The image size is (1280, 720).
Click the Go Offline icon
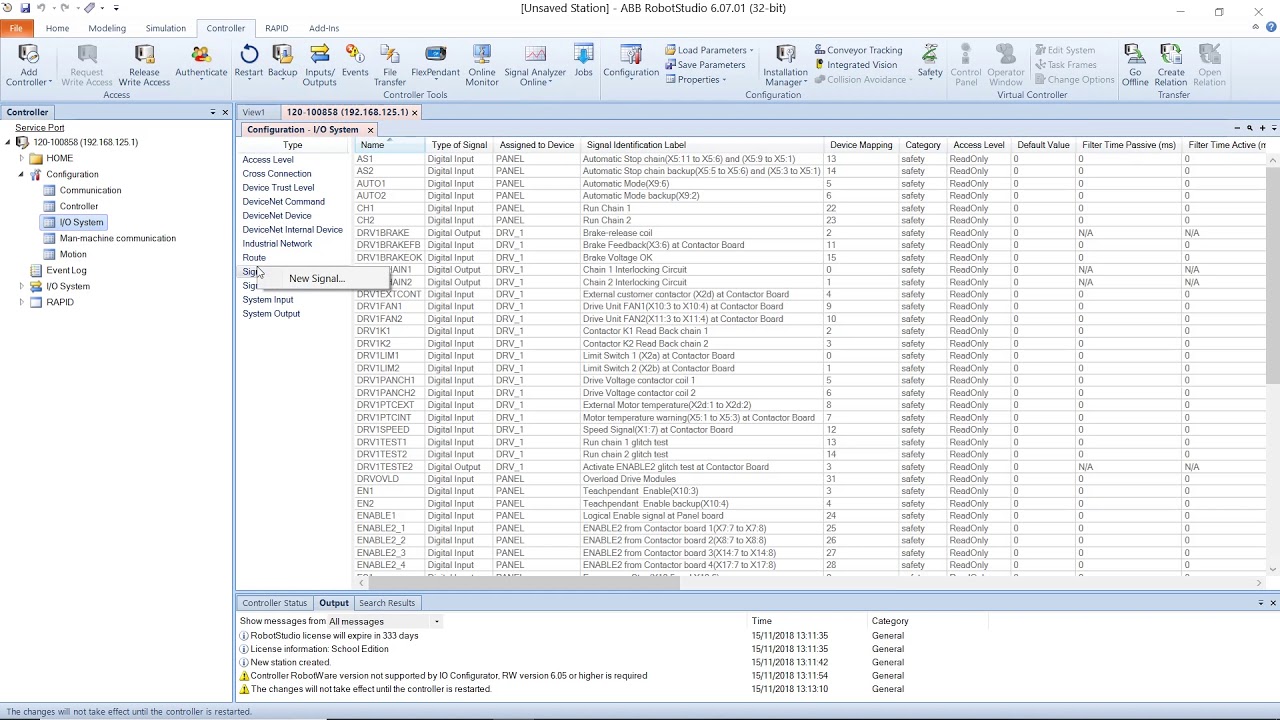coord(1135,65)
